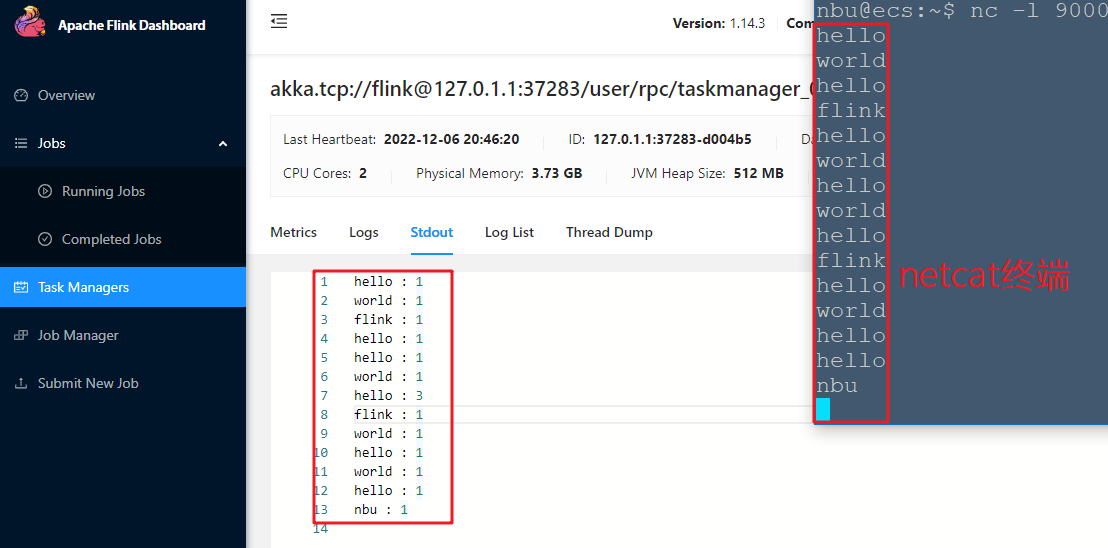The height and width of the screenshot is (548, 1108).
Task: Switch to the Metrics tab
Action: (x=293, y=232)
